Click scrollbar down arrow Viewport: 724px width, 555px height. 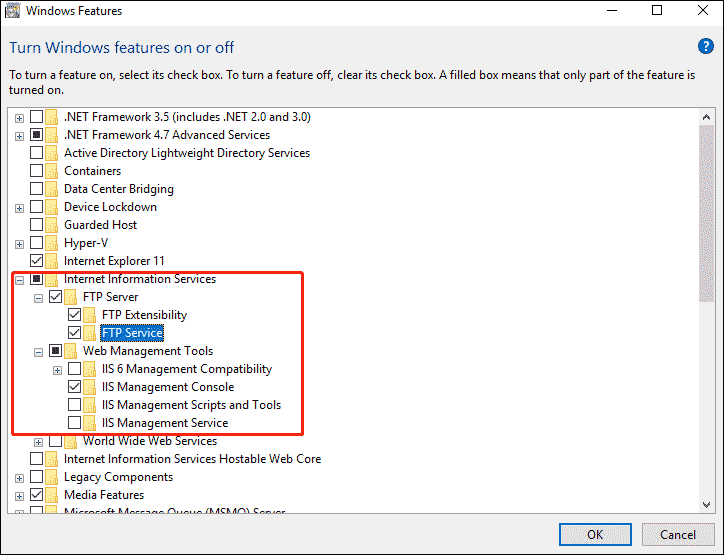point(706,505)
